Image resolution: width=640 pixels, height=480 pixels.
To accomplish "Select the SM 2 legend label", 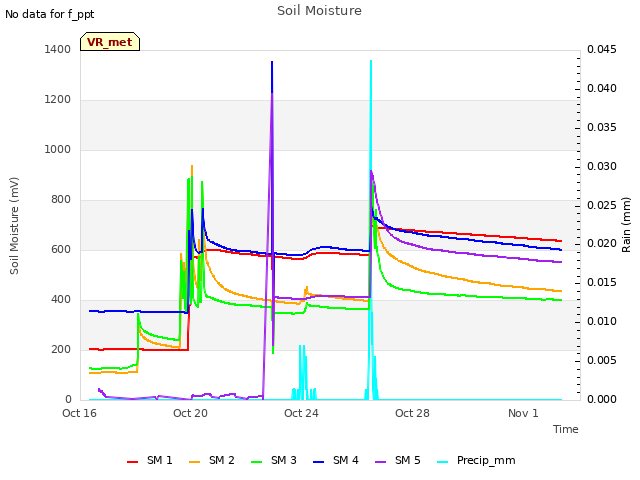I will [222, 460].
